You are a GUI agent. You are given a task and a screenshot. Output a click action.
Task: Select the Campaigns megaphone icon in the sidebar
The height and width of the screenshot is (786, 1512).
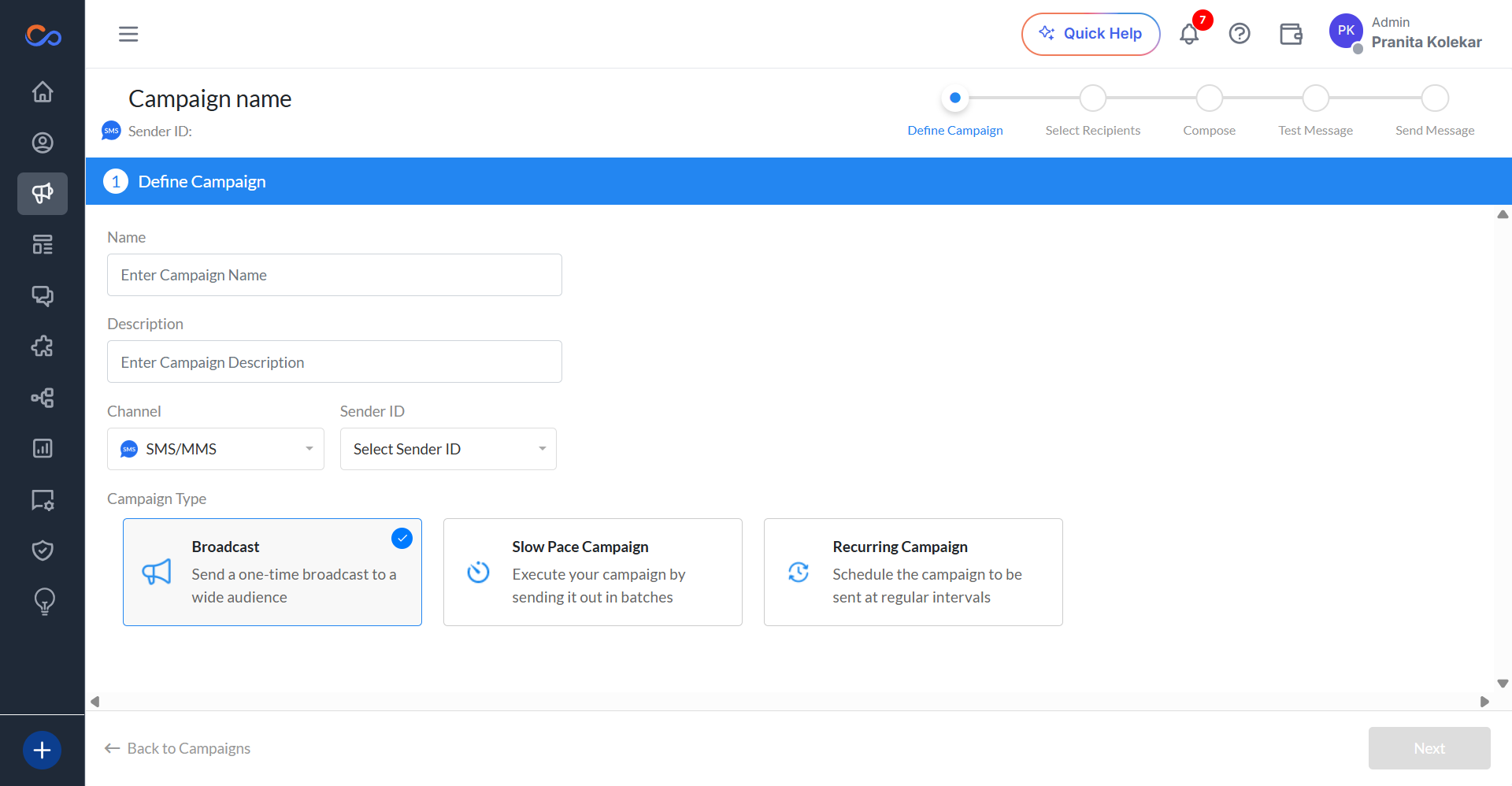point(43,194)
